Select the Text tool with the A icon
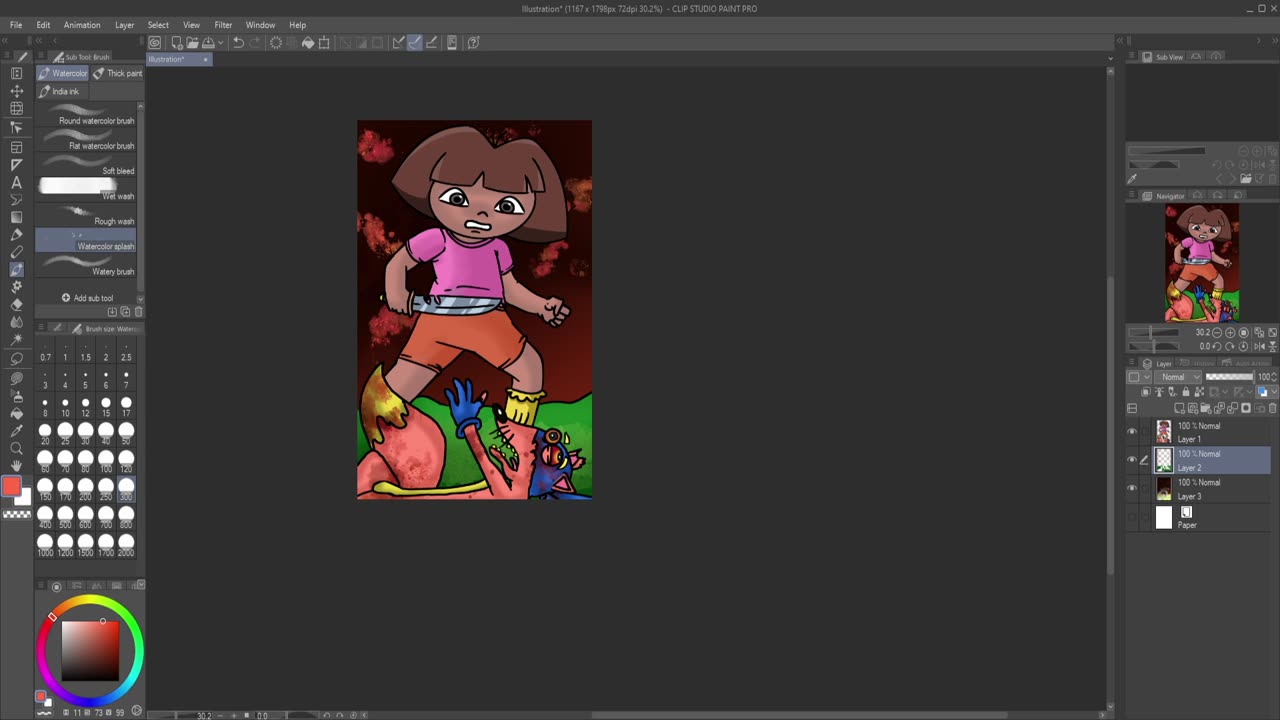The height and width of the screenshot is (720, 1280). [x=16, y=182]
